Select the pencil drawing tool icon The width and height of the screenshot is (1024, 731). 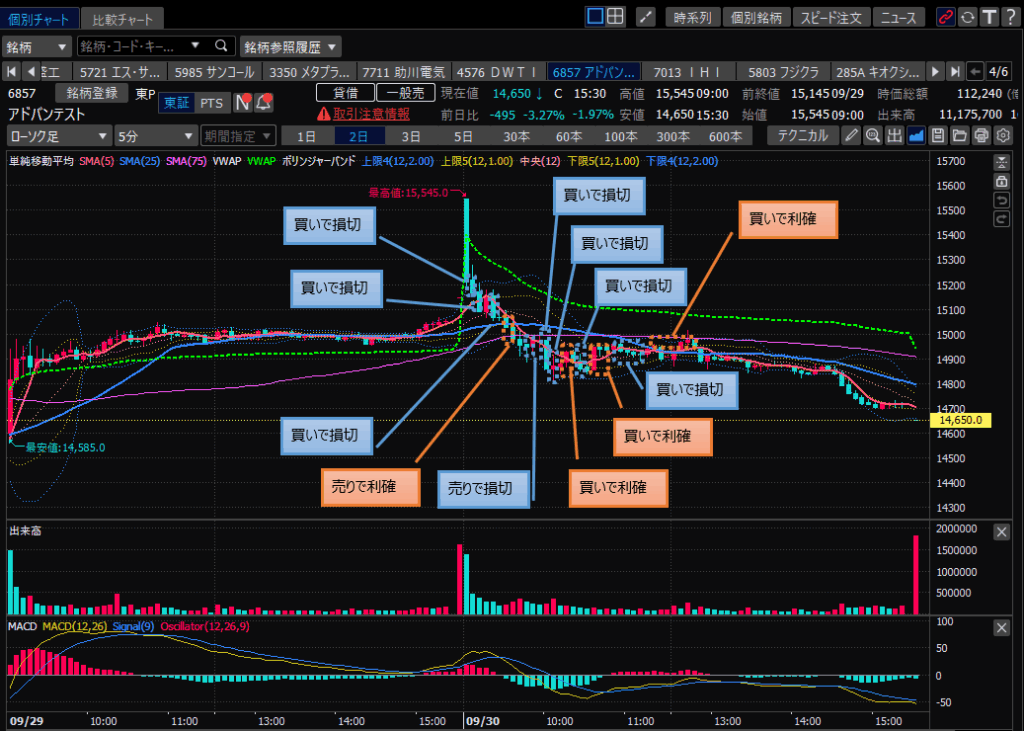point(851,136)
